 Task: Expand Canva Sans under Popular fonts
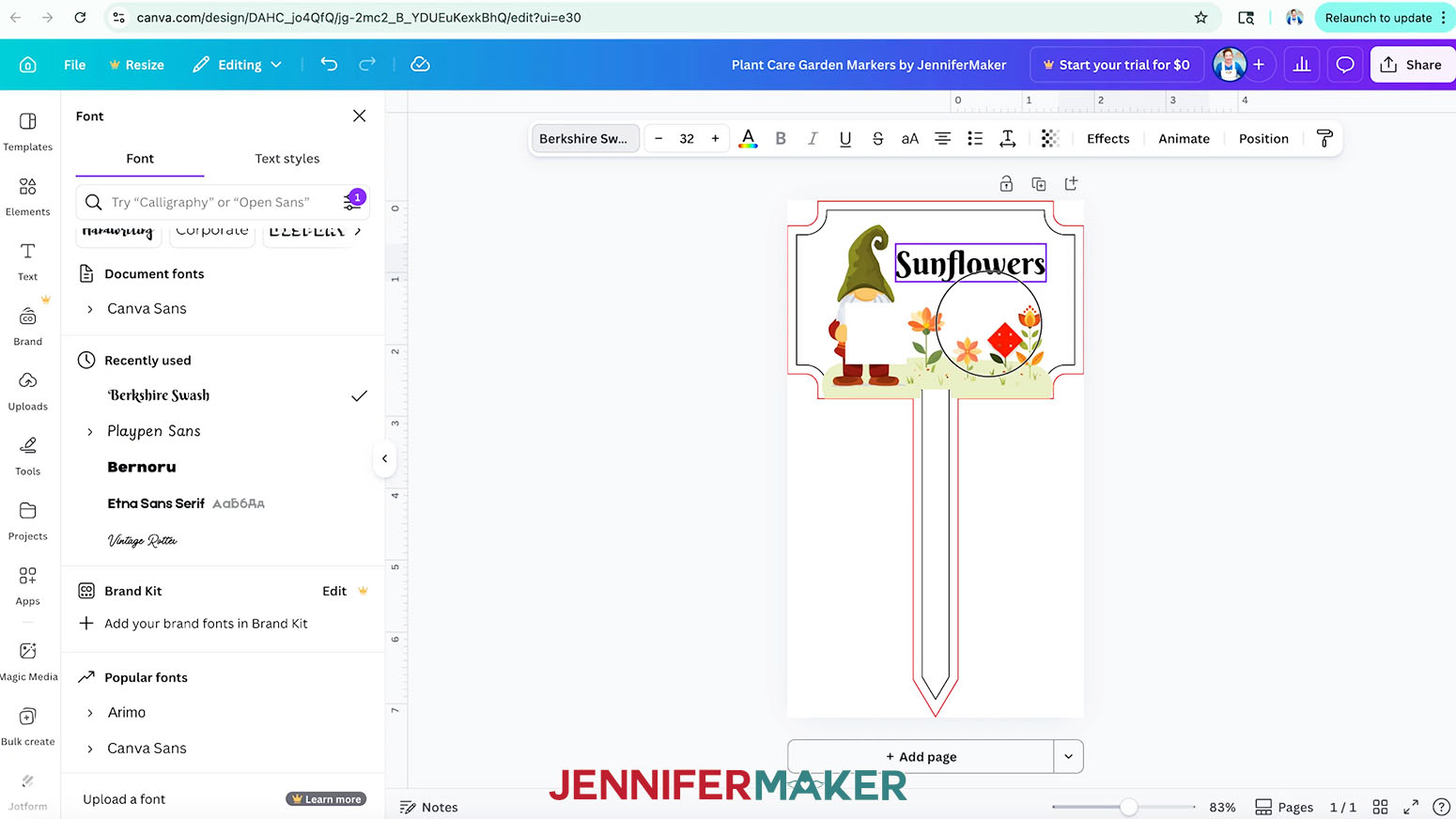point(90,749)
